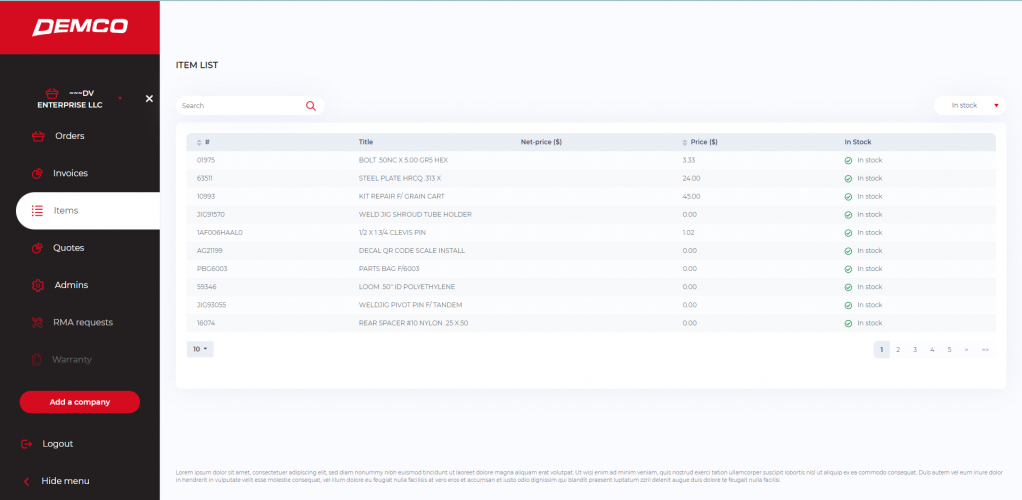Click the Title column header

pyautogui.click(x=366, y=142)
